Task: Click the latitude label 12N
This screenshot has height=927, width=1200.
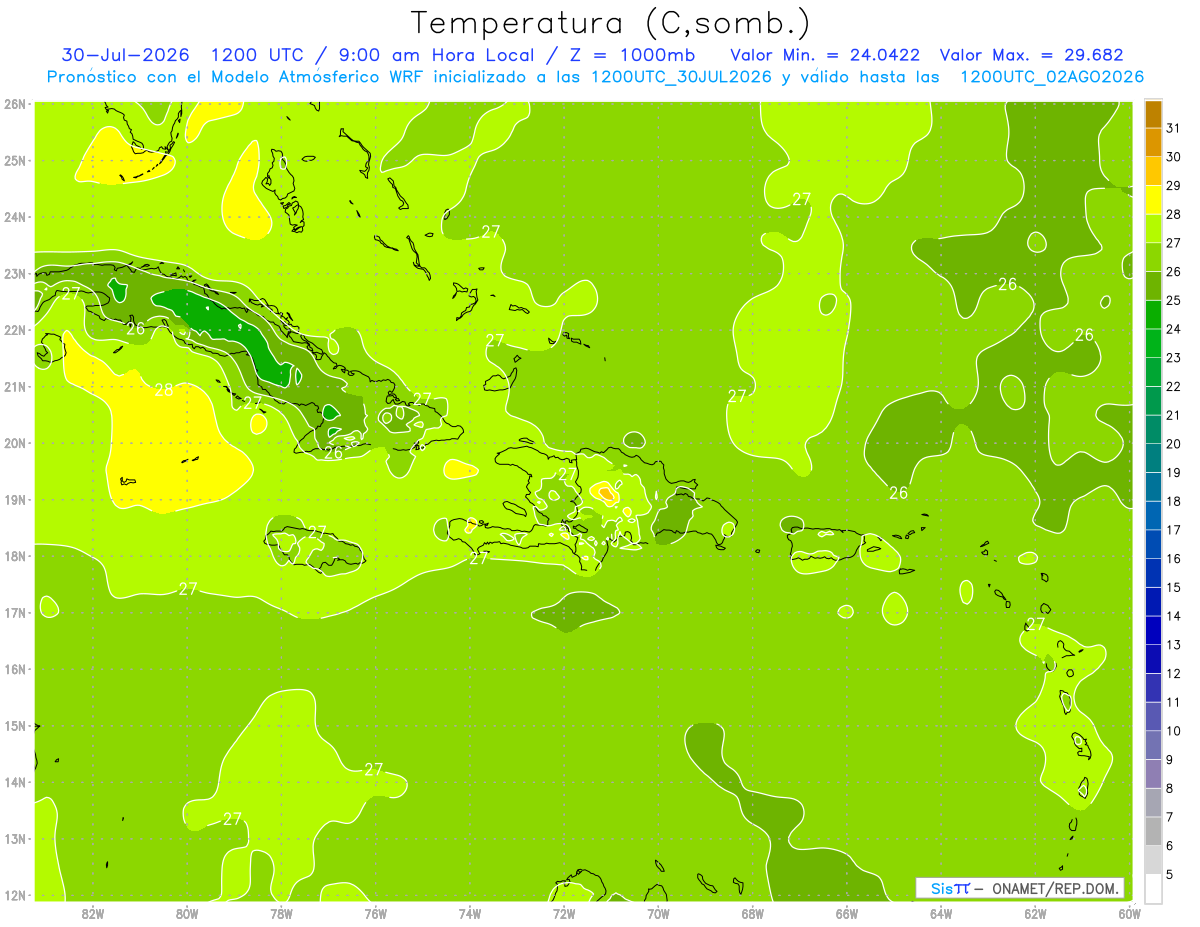Action: (x=15, y=895)
